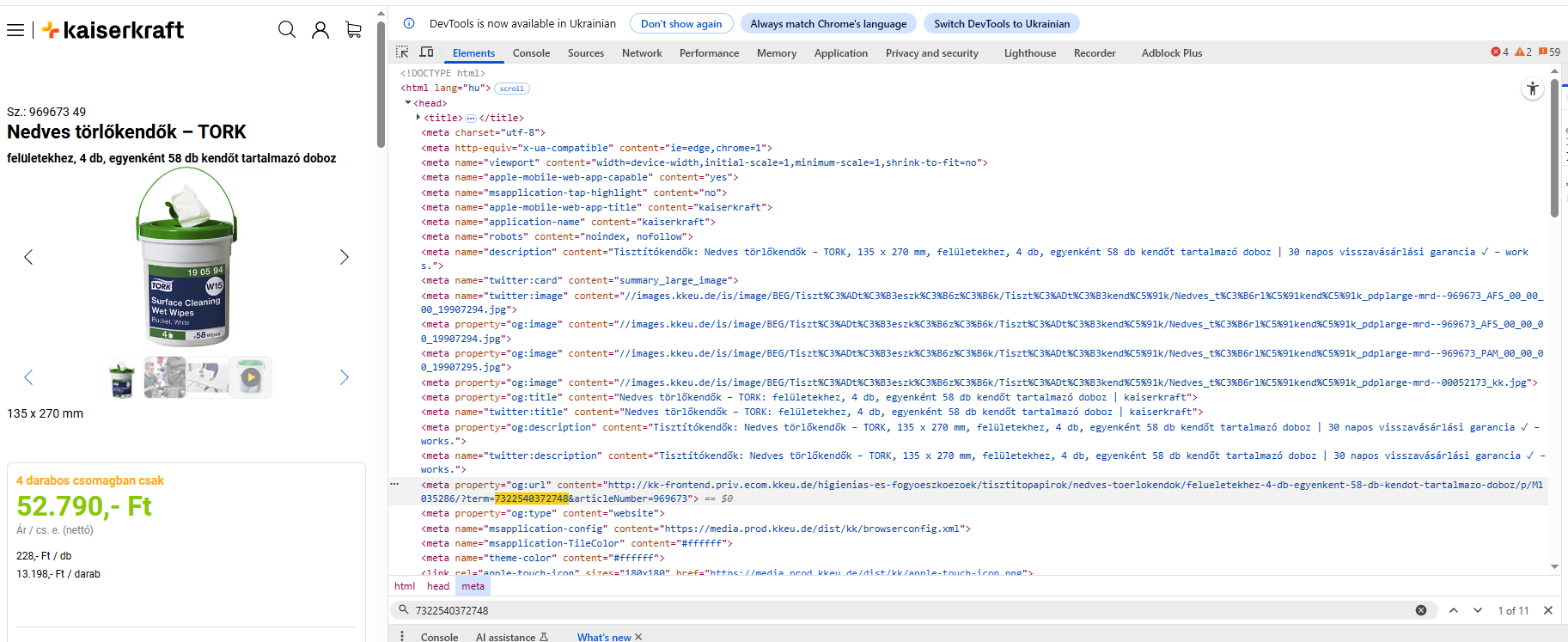Image resolution: width=1568 pixels, height=642 pixels.
Task: Click the scroll badge on html tag
Action: 512,89
